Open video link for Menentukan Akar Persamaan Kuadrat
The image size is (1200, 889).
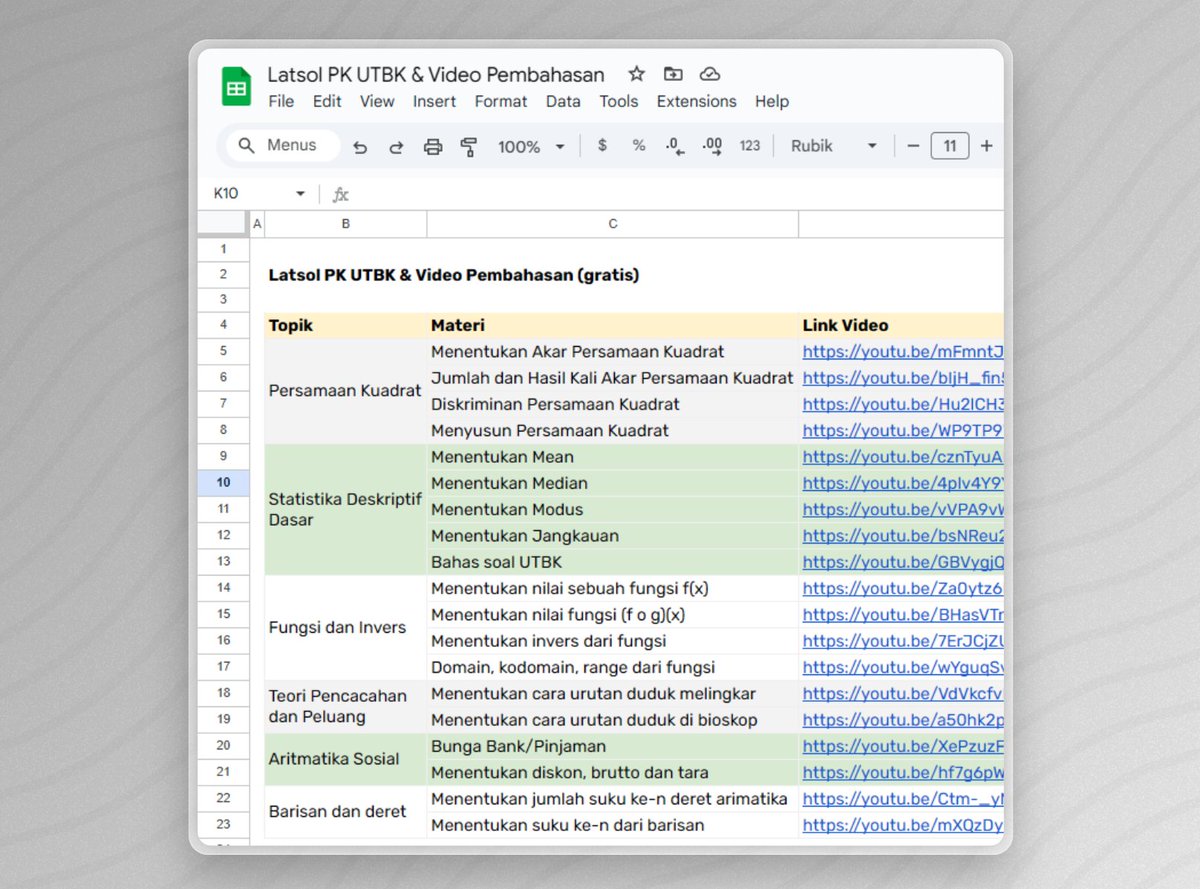point(903,352)
